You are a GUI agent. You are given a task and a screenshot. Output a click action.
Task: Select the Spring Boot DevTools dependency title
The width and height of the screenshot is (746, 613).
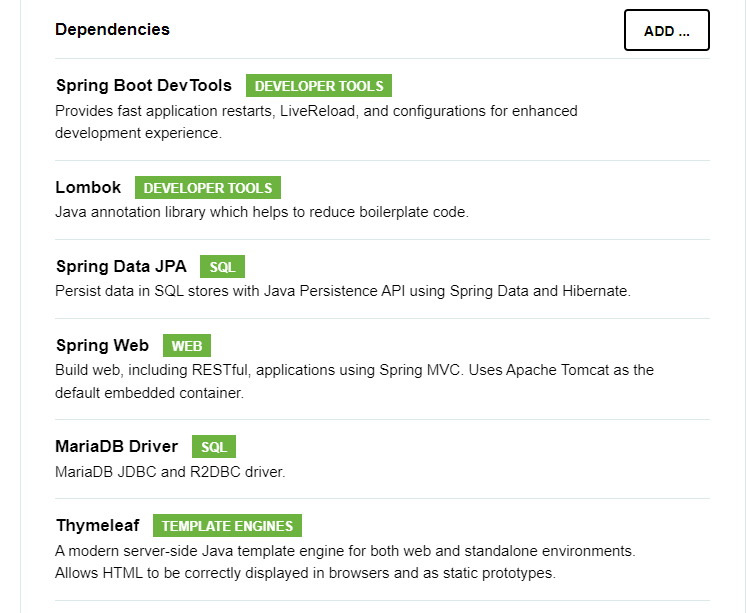click(x=144, y=86)
